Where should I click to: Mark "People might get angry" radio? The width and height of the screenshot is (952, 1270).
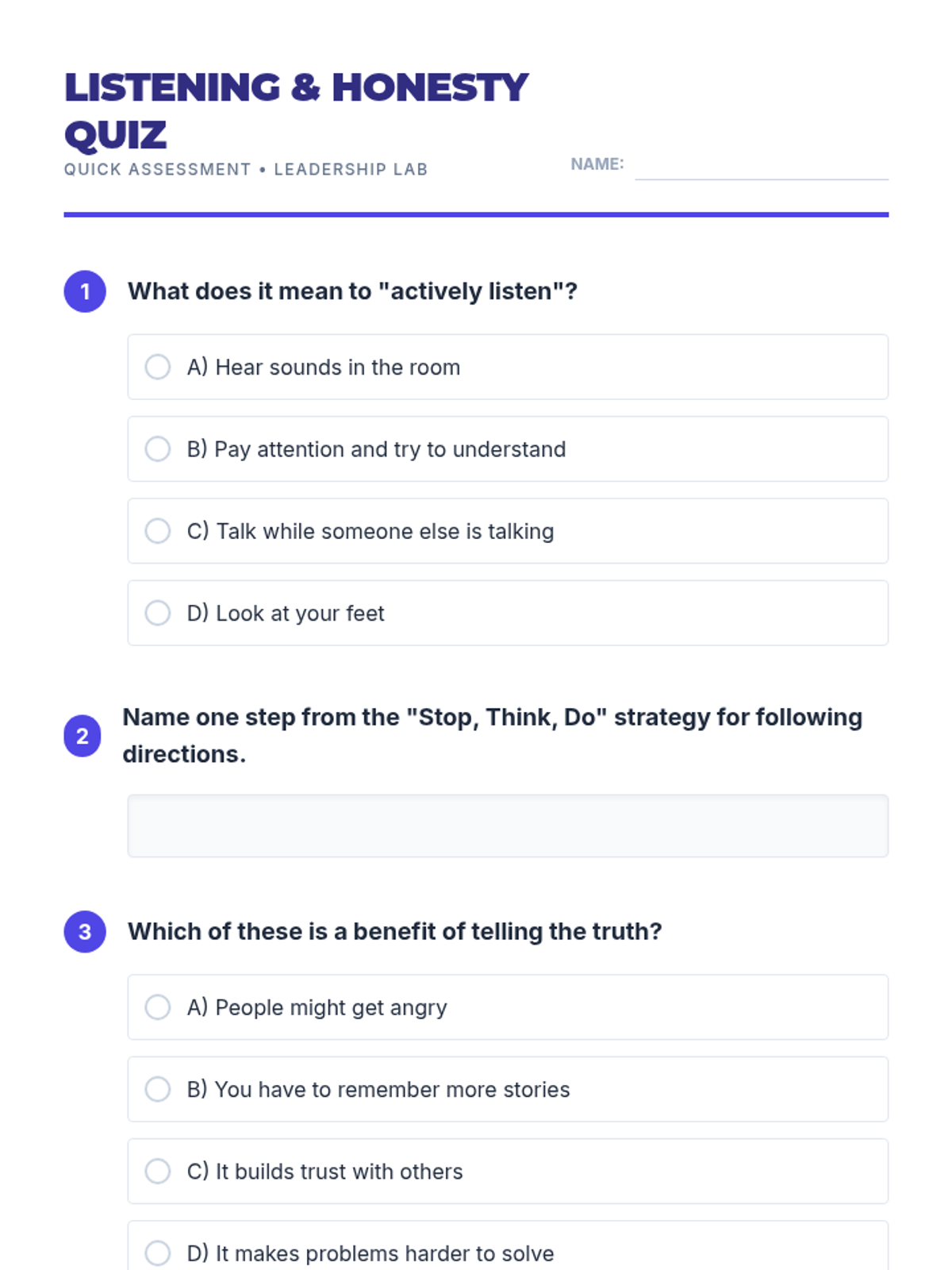coord(158,1007)
